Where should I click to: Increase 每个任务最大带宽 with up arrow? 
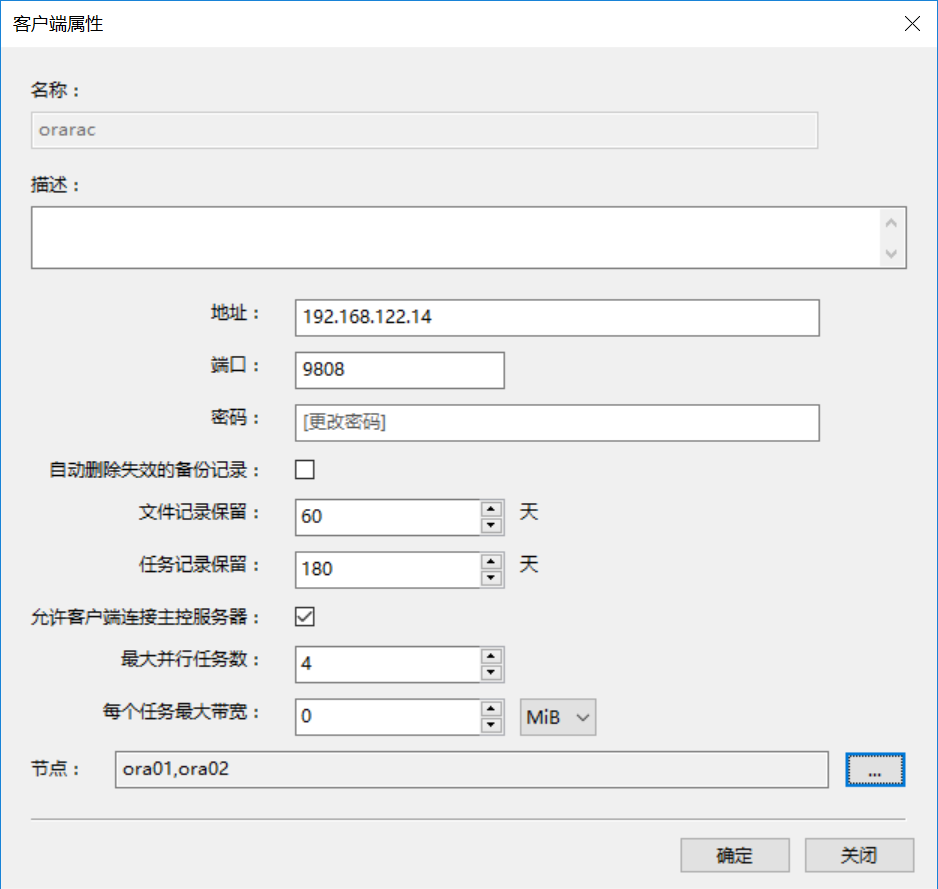click(491, 709)
